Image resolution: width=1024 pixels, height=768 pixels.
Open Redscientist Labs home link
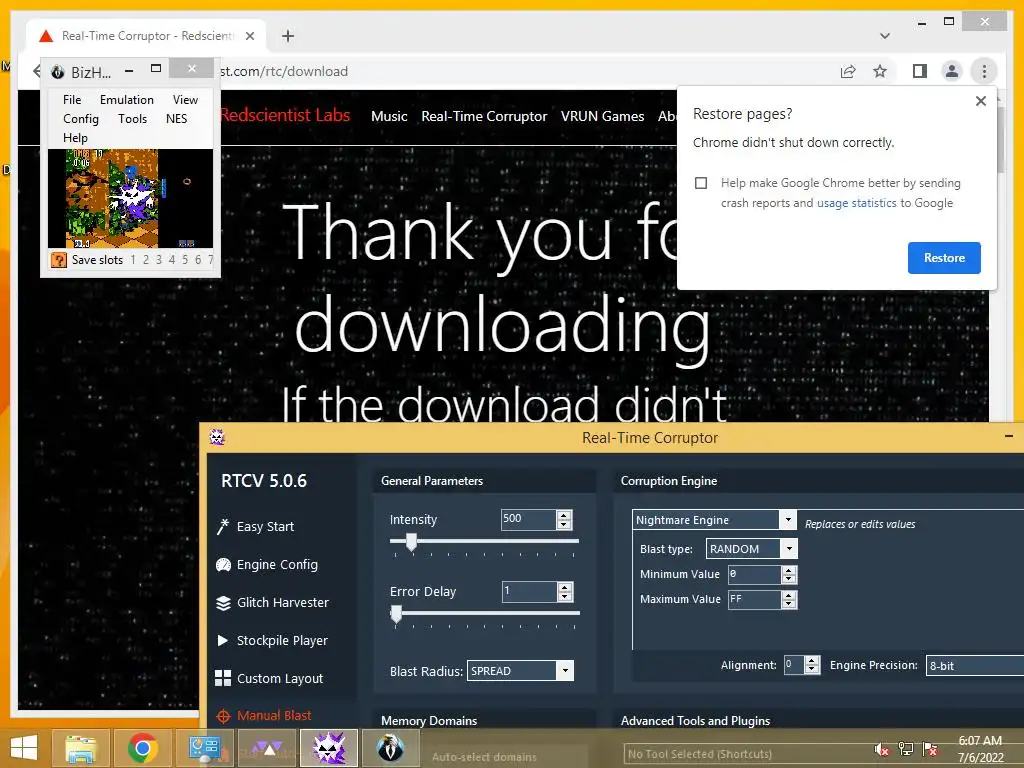(x=285, y=116)
